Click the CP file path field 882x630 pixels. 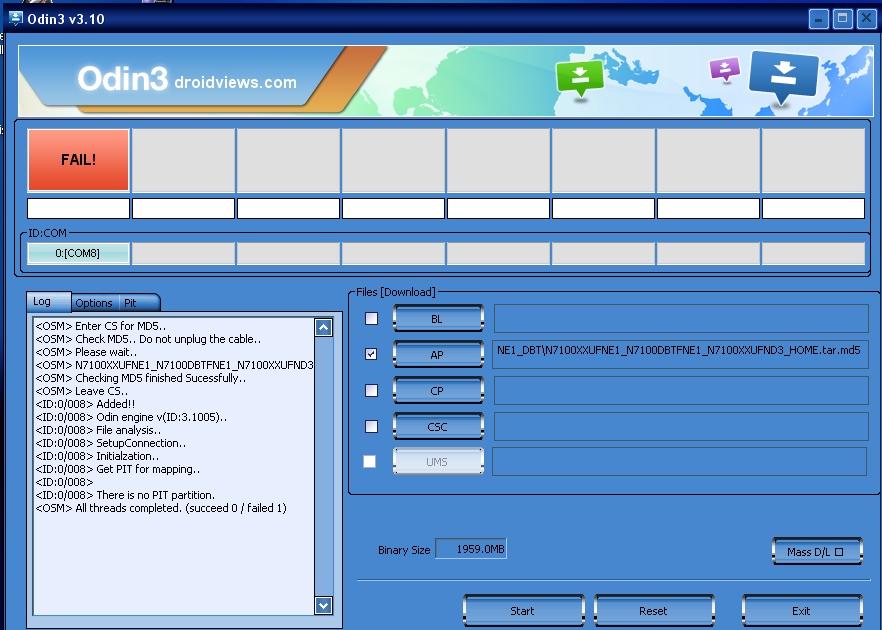click(681, 390)
